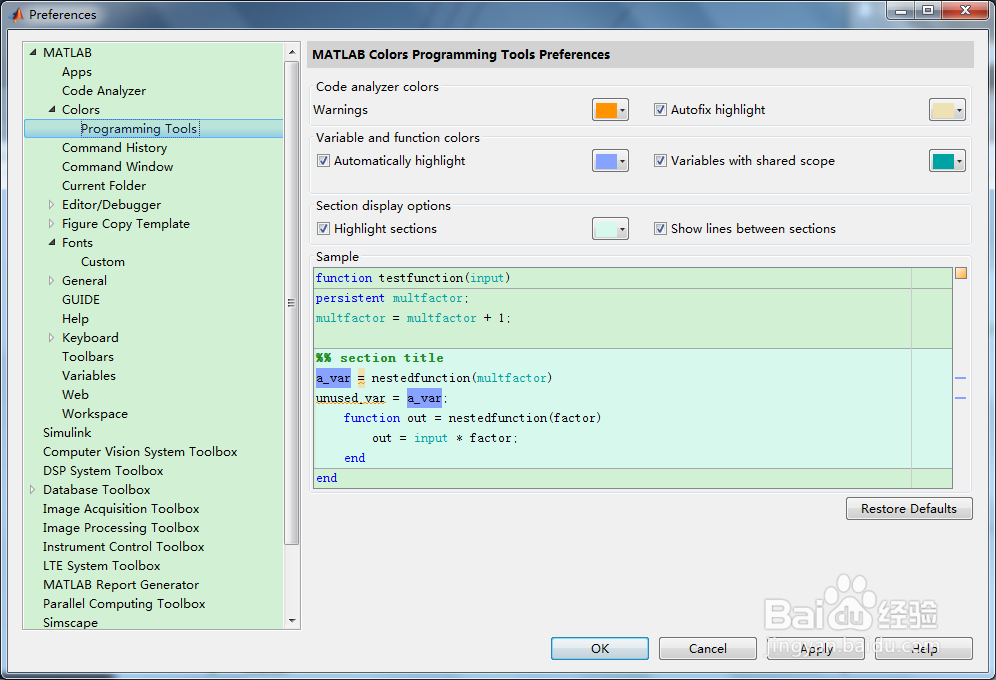Expand the Database Toolbox node
The height and width of the screenshot is (680, 996).
click(x=32, y=490)
